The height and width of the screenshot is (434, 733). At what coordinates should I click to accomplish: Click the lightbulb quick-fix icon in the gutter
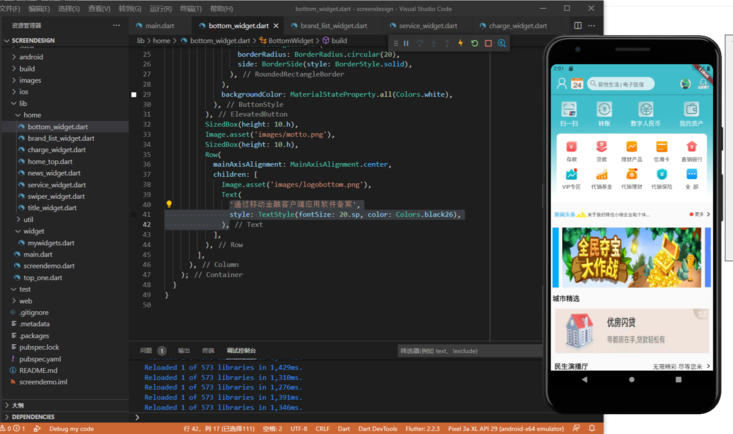point(169,204)
